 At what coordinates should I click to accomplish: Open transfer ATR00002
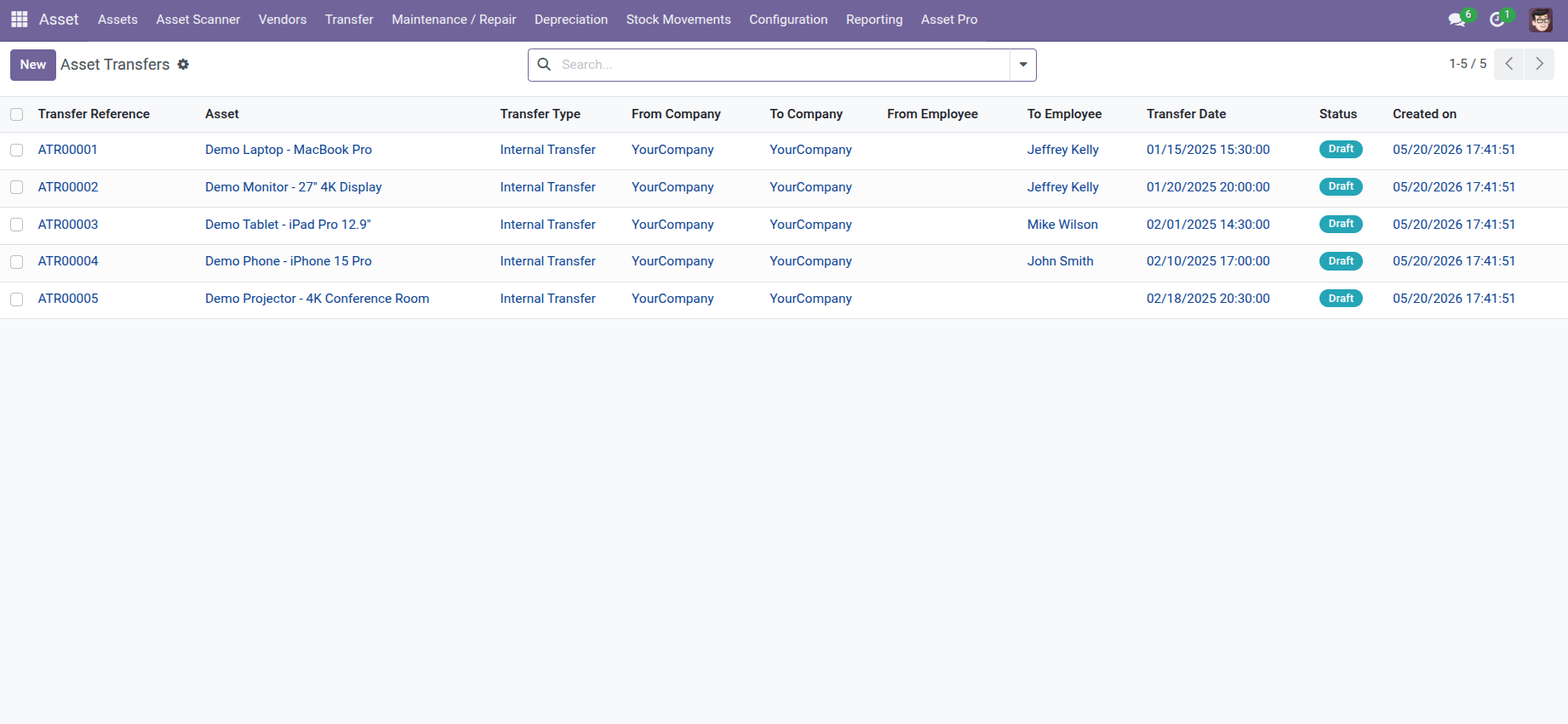pyautogui.click(x=68, y=187)
